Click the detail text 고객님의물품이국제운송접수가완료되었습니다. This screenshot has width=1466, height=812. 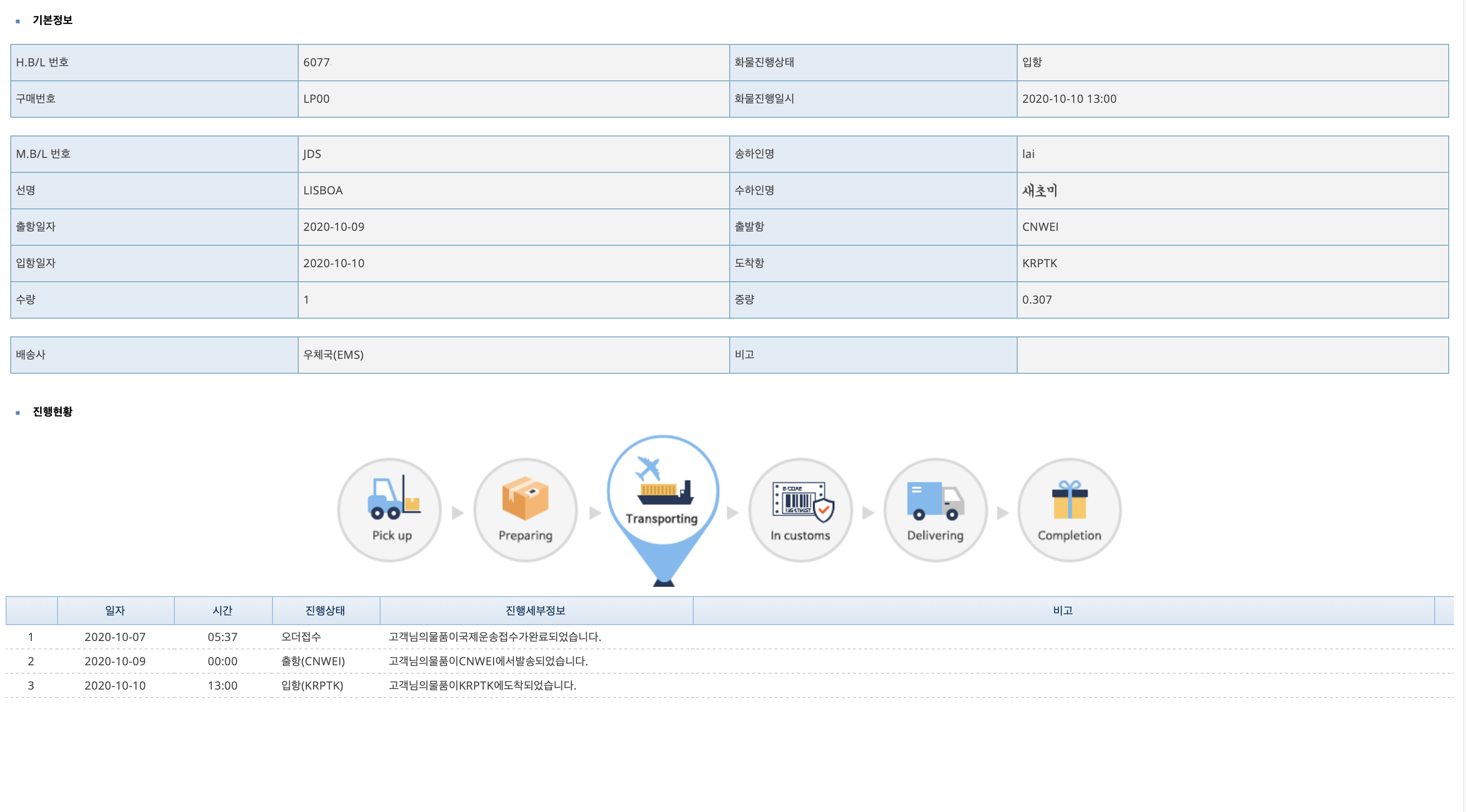495,637
